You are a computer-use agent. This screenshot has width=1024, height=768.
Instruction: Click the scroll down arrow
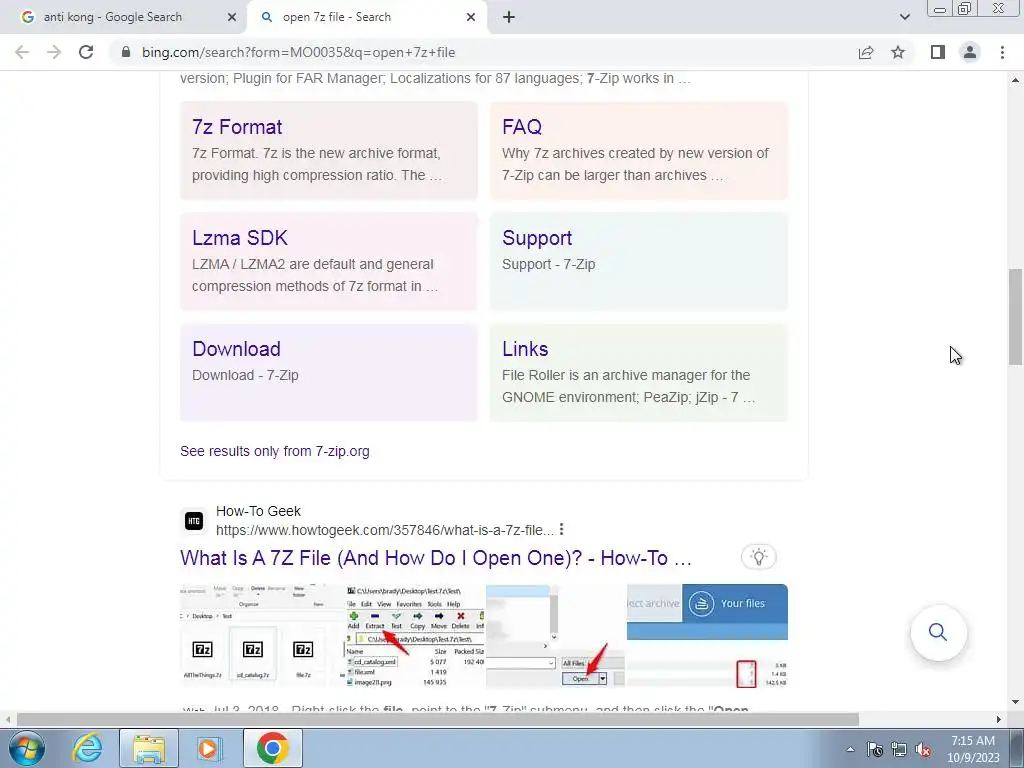[1015, 703]
